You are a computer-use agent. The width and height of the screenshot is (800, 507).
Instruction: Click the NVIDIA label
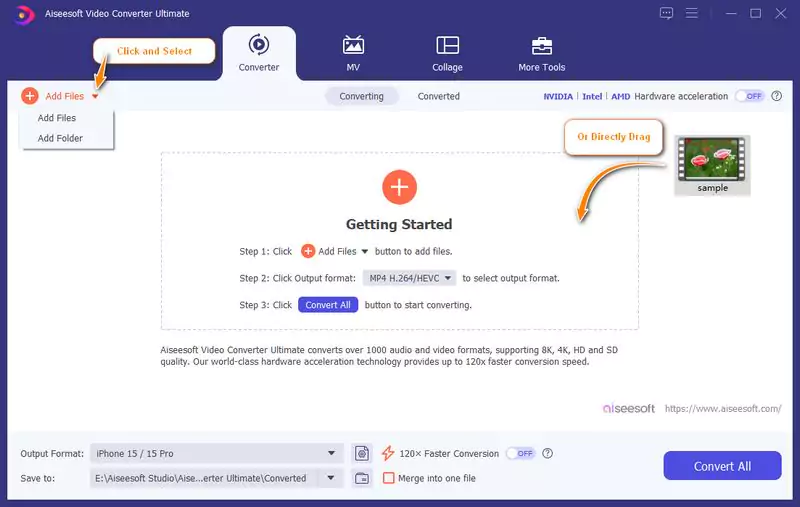click(x=558, y=96)
